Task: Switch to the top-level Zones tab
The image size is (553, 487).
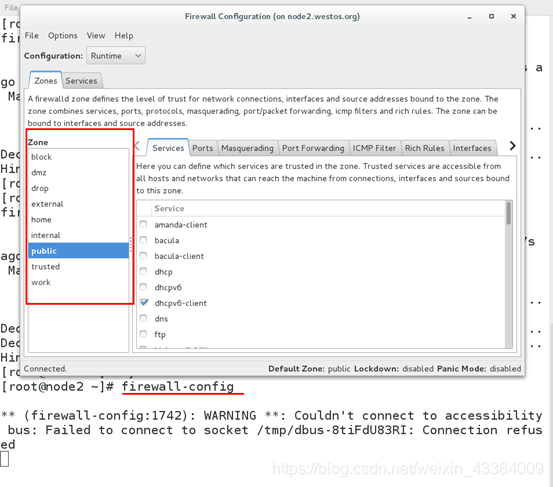Action: [45, 81]
